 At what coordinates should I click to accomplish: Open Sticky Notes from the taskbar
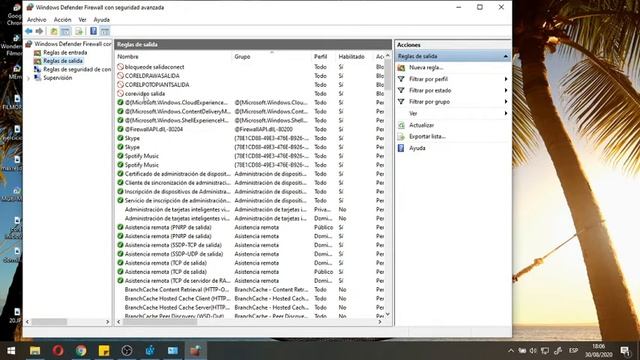[104, 351]
